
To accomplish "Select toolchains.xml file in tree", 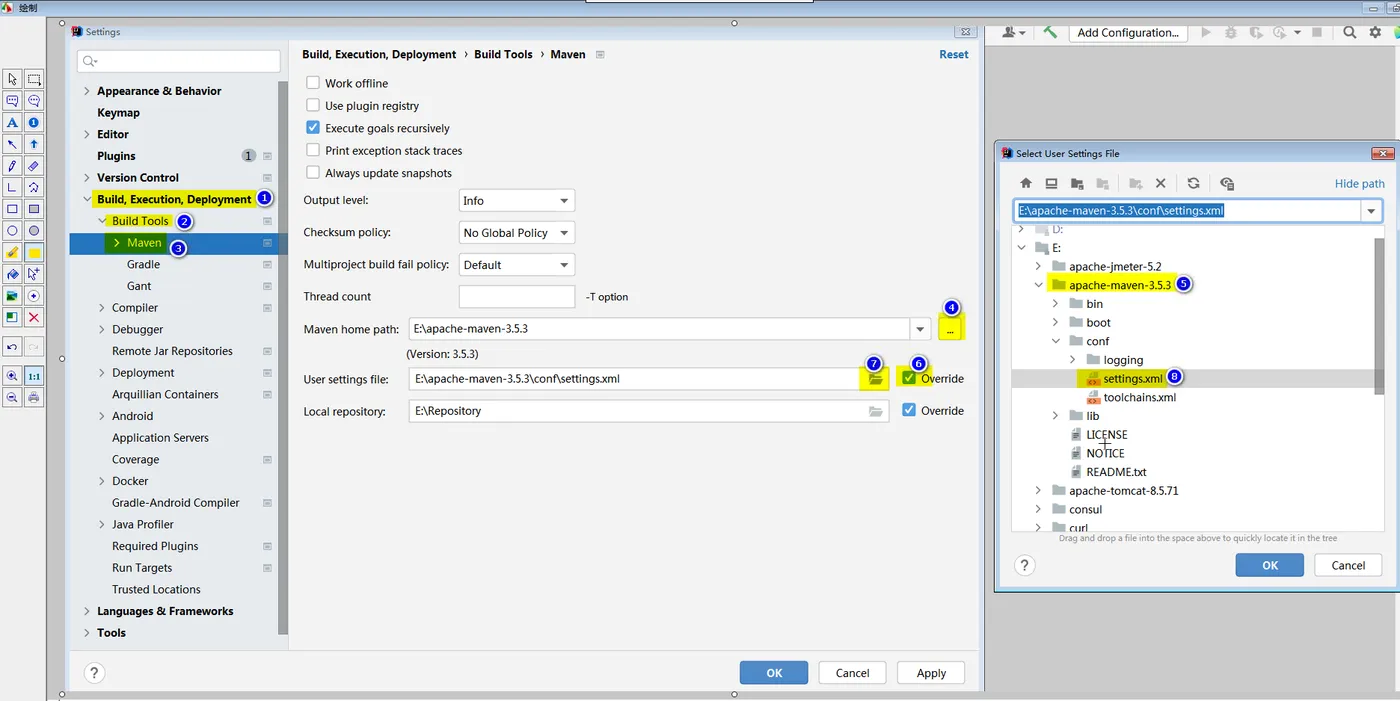I will click(x=1139, y=397).
